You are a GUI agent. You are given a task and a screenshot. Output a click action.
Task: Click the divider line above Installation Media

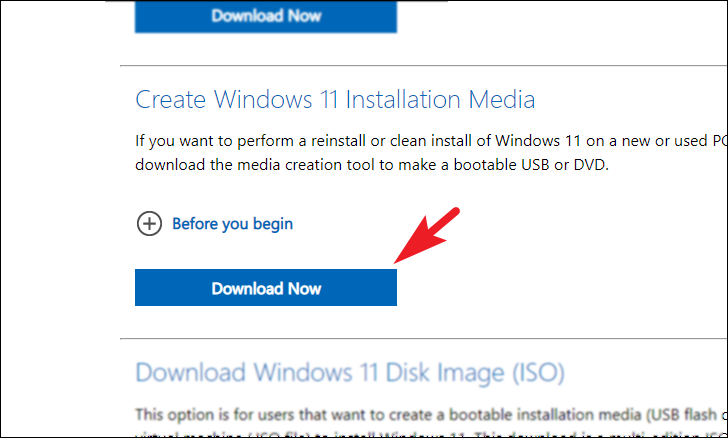click(423, 66)
